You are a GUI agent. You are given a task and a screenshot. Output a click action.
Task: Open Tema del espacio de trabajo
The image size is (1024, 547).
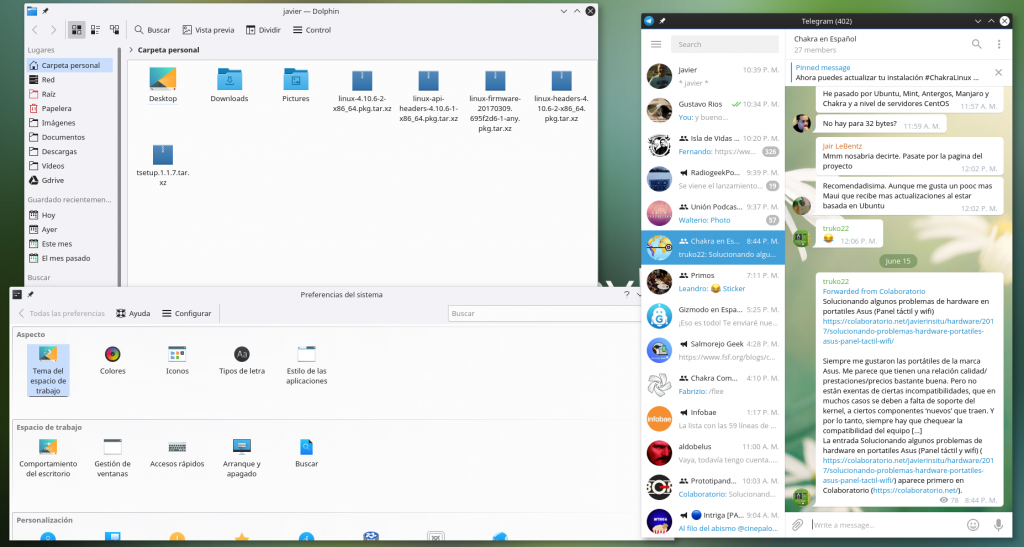48,370
